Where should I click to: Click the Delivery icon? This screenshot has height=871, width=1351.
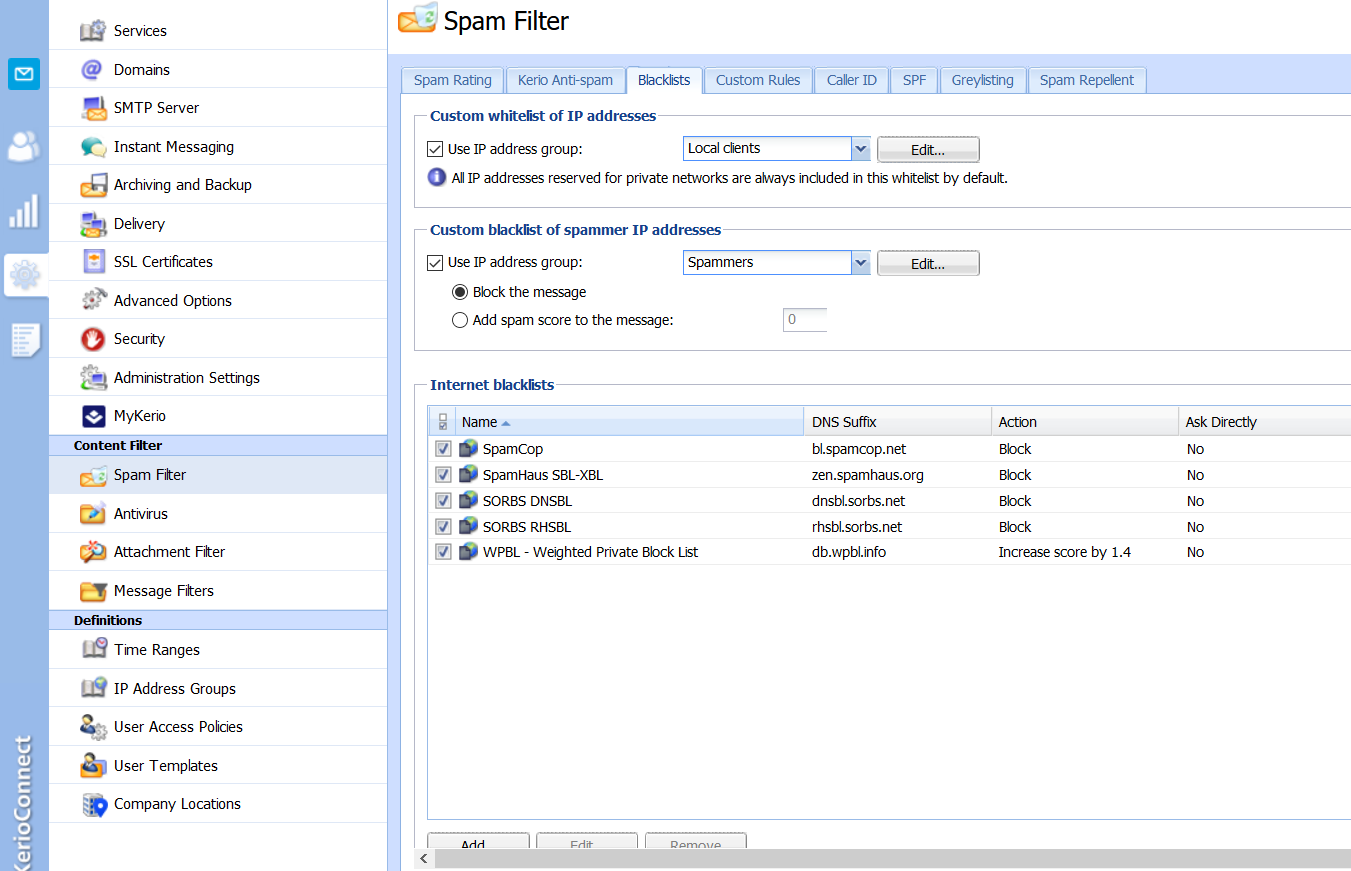tap(94, 224)
